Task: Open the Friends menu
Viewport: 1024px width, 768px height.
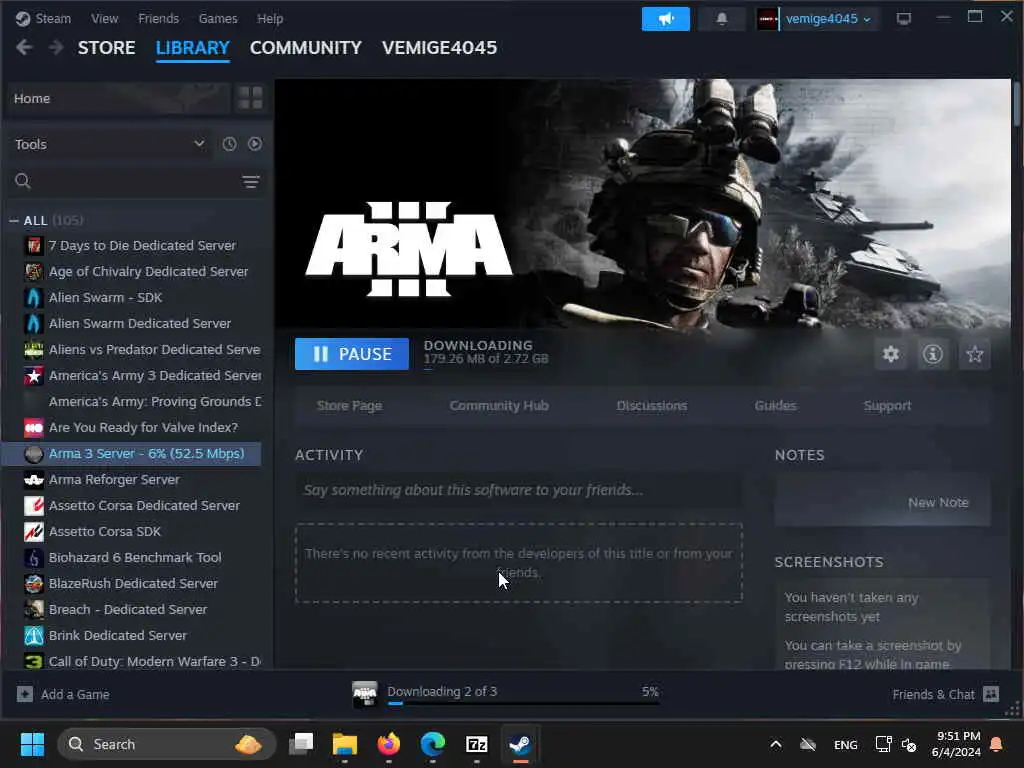Action: (159, 18)
